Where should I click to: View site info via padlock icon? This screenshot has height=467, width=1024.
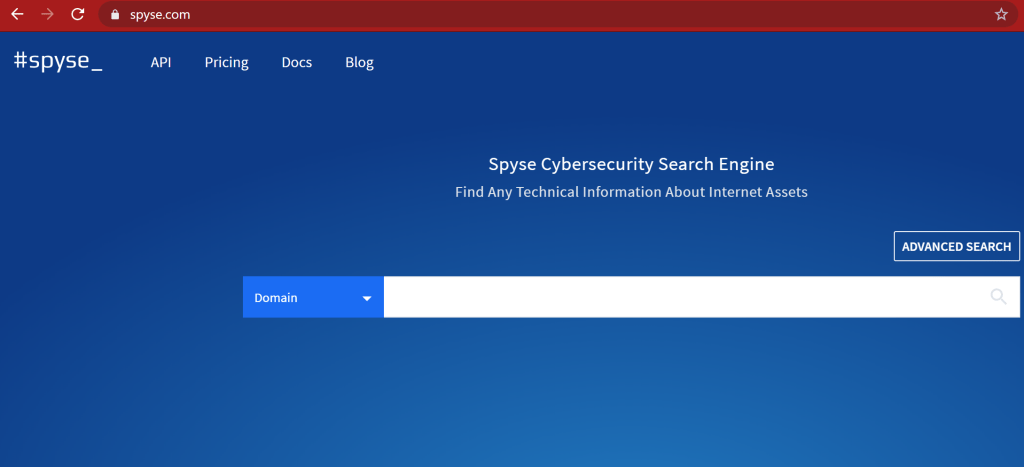[x=115, y=15]
